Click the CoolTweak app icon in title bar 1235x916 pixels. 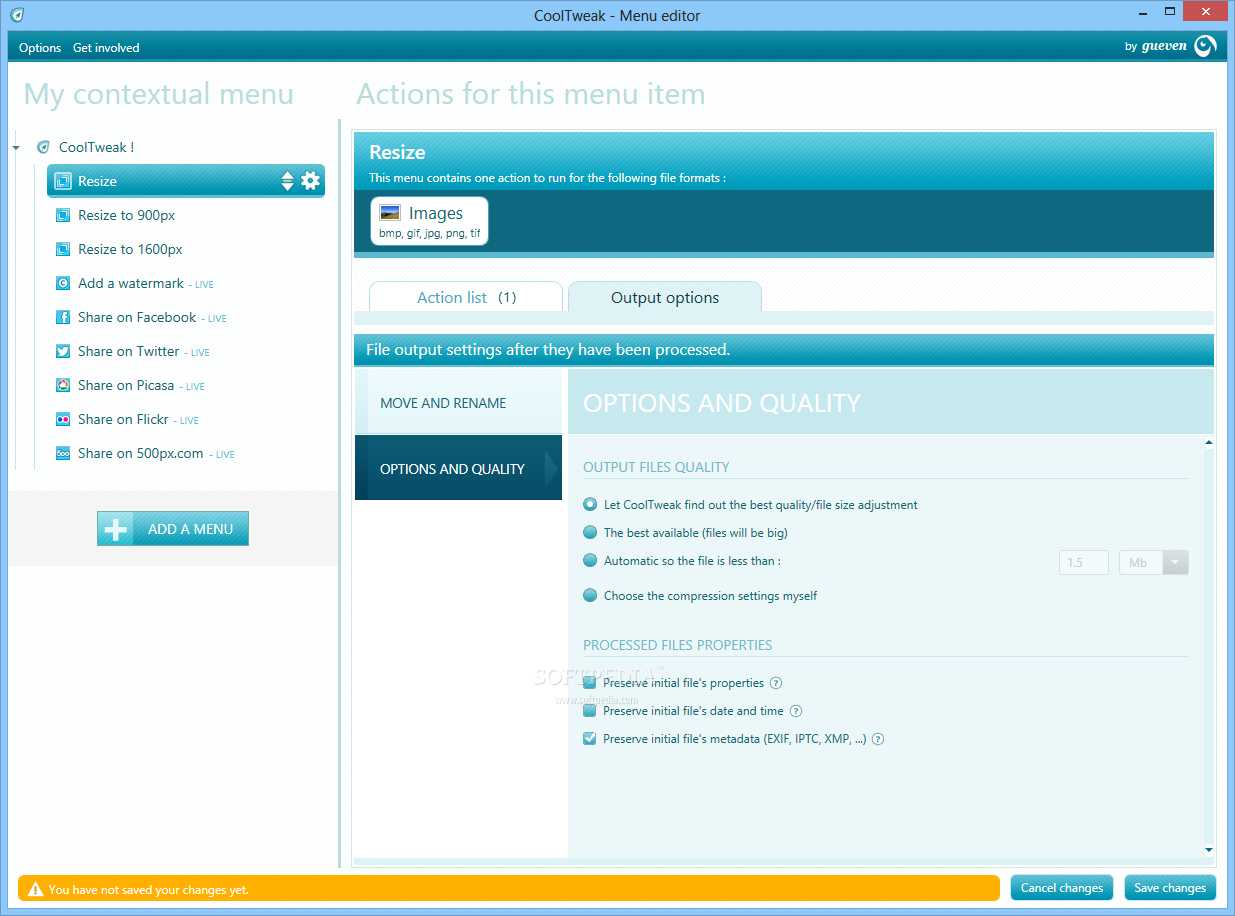coord(17,15)
